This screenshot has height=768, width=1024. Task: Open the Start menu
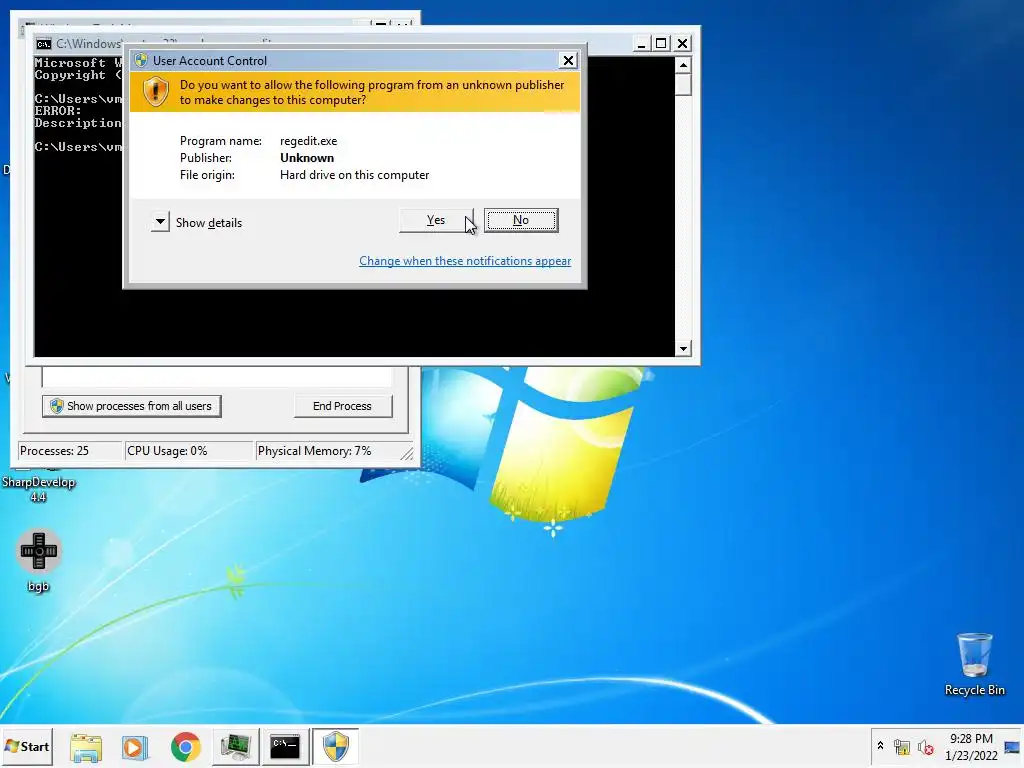point(27,746)
